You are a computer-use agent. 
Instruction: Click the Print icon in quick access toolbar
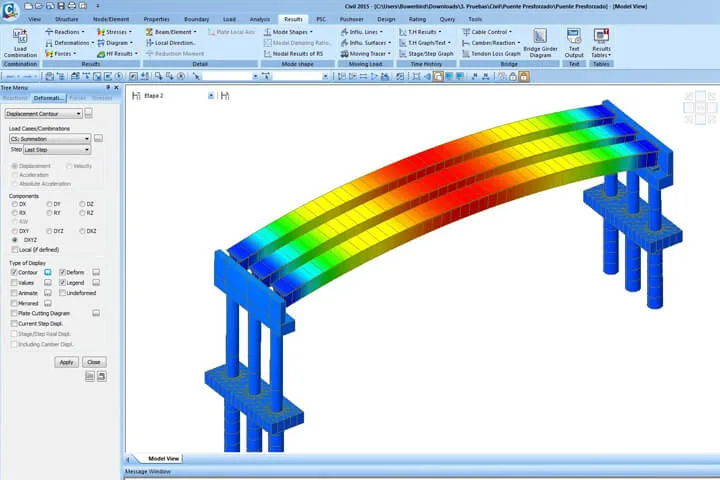[x=72, y=6]
